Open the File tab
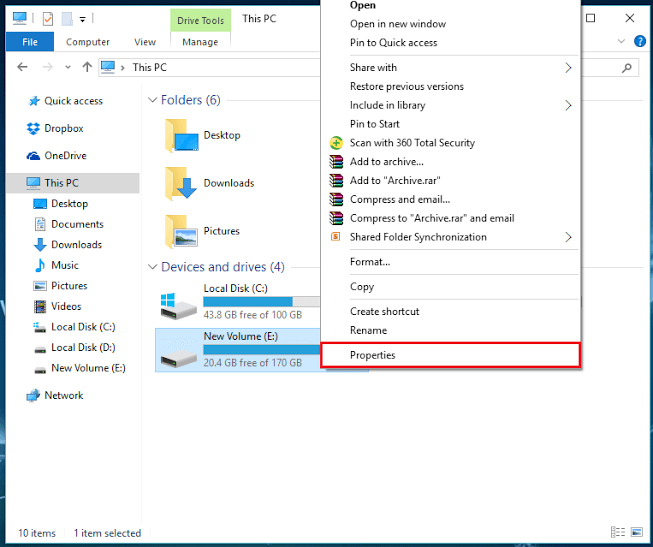Screen dimensions: 653x547 click(x=30, y=42)
